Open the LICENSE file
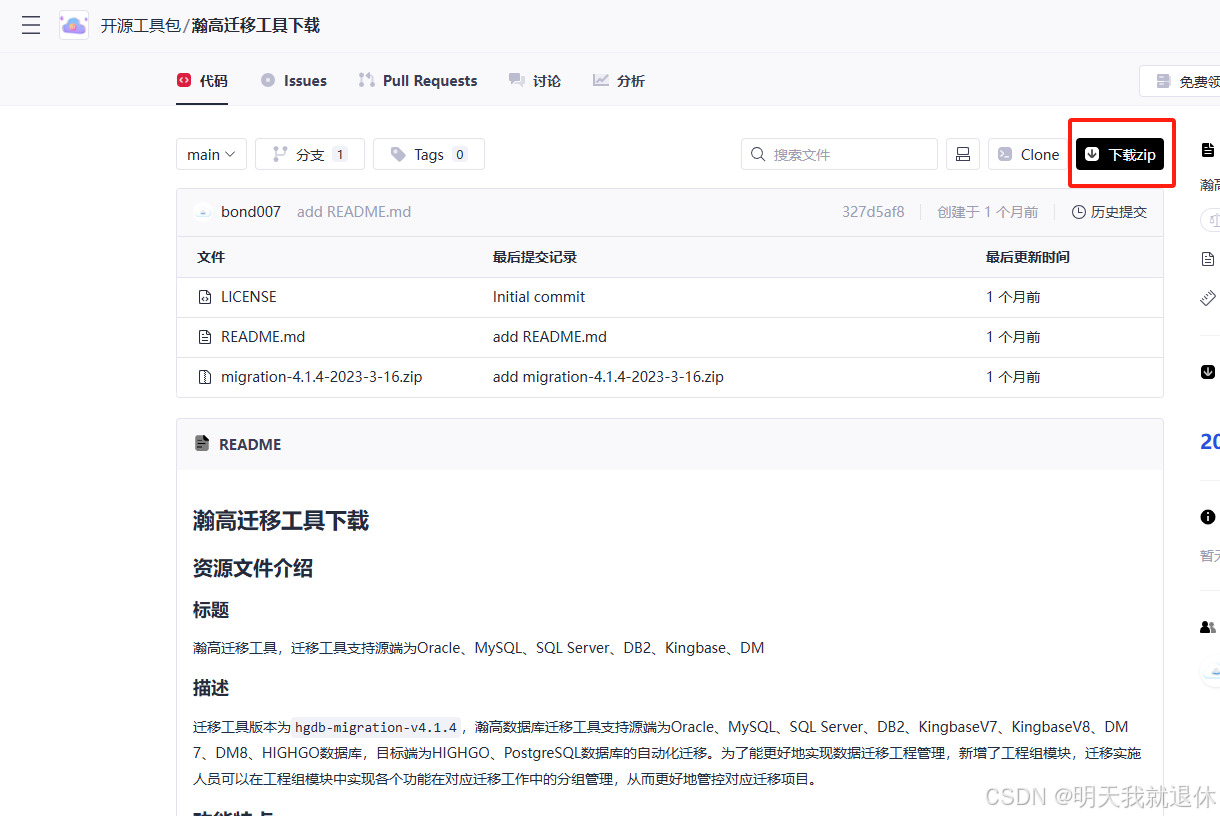Viewport: 1220px width, 816px height. (249, 297)
